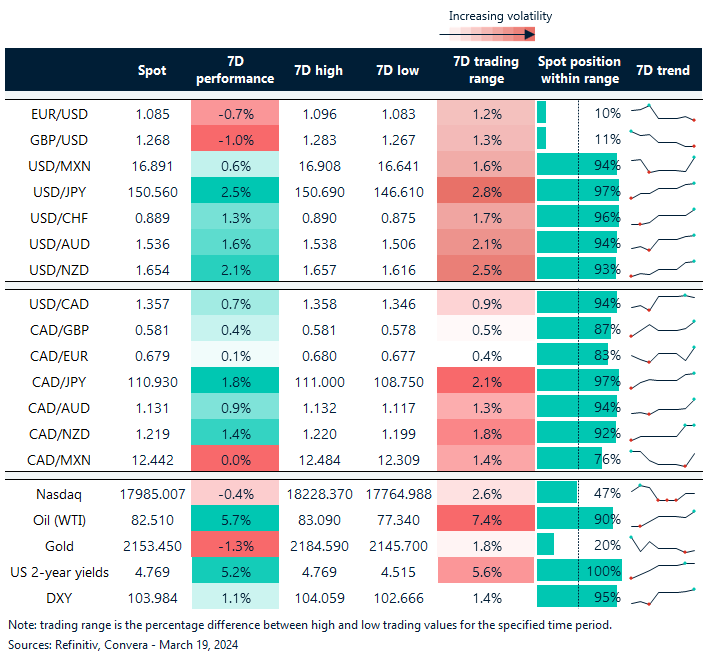
Task: Click the Oil (WTI) 7D trend sparkline
Action: click(662, 519)
